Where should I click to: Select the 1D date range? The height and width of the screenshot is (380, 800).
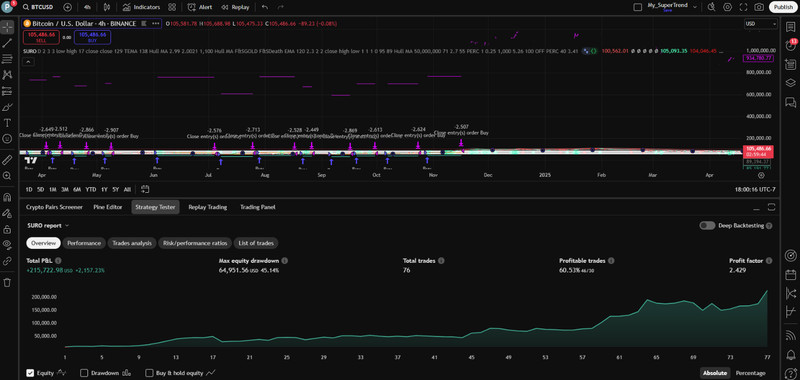pos(29,189)
